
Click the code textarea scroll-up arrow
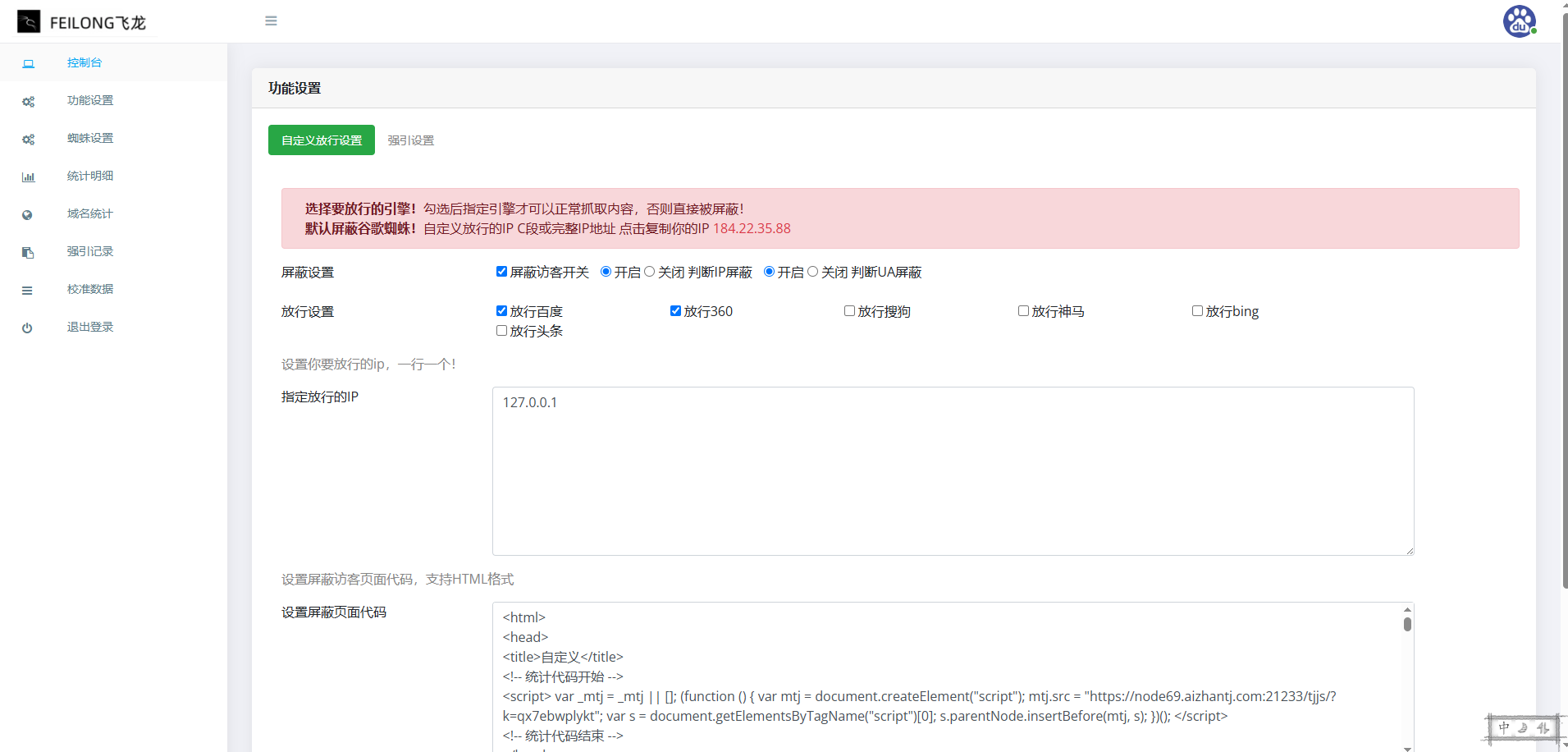pos(1407,609)
